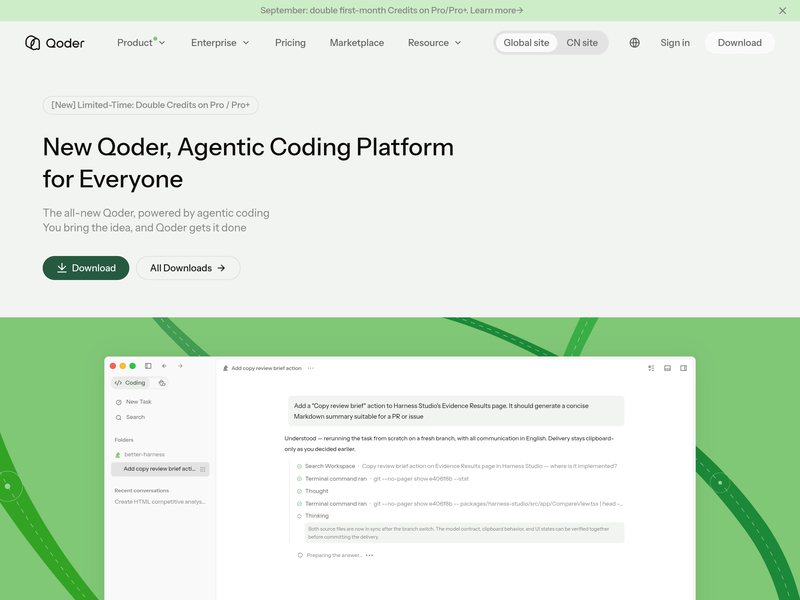Open All Downloads
Viewport: 800px width, 600px height.
click(188, 268)
